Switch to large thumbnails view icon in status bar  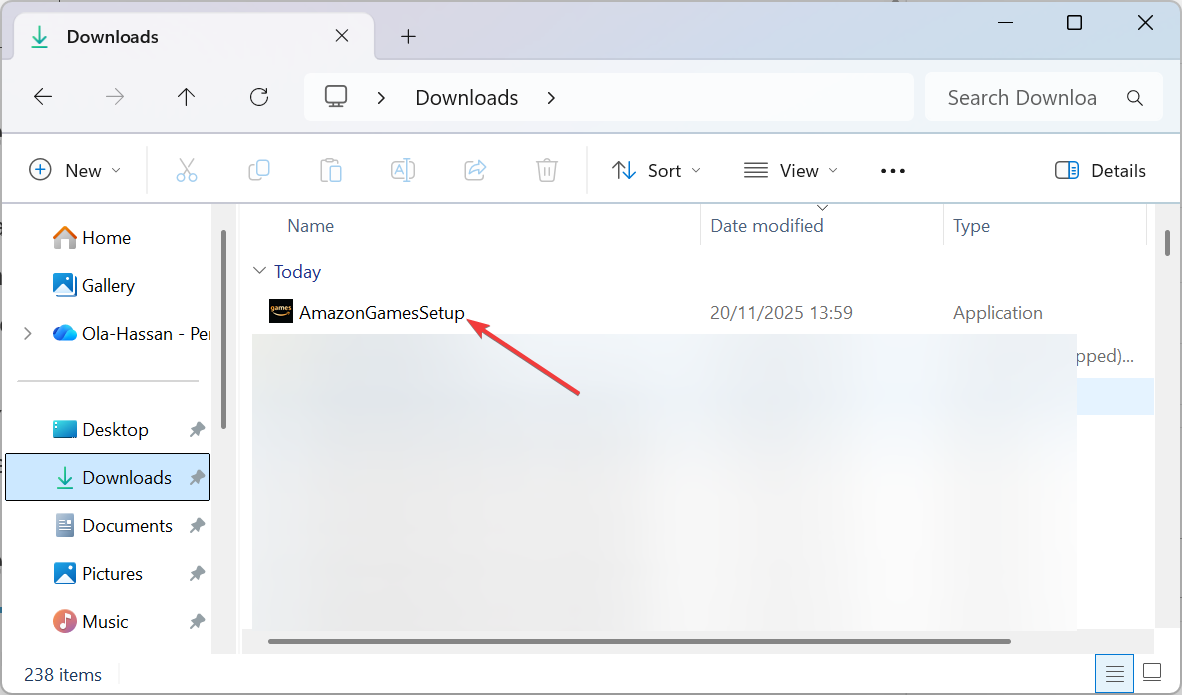coord(1152,672)
